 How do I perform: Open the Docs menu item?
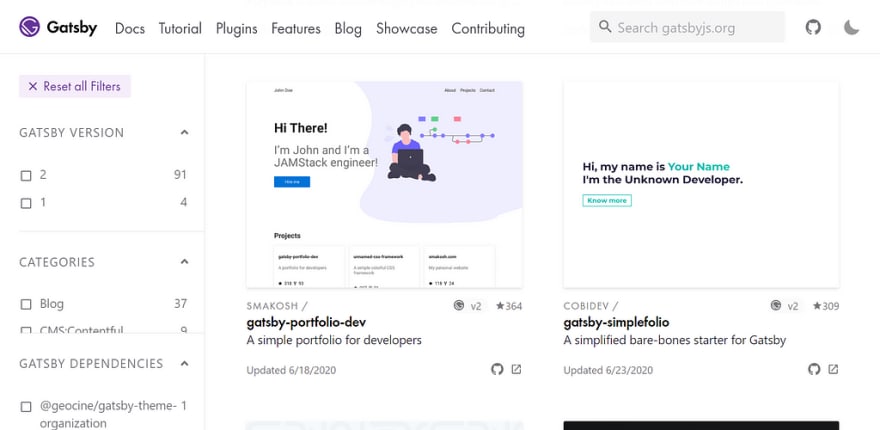click(x=130, y=28)
